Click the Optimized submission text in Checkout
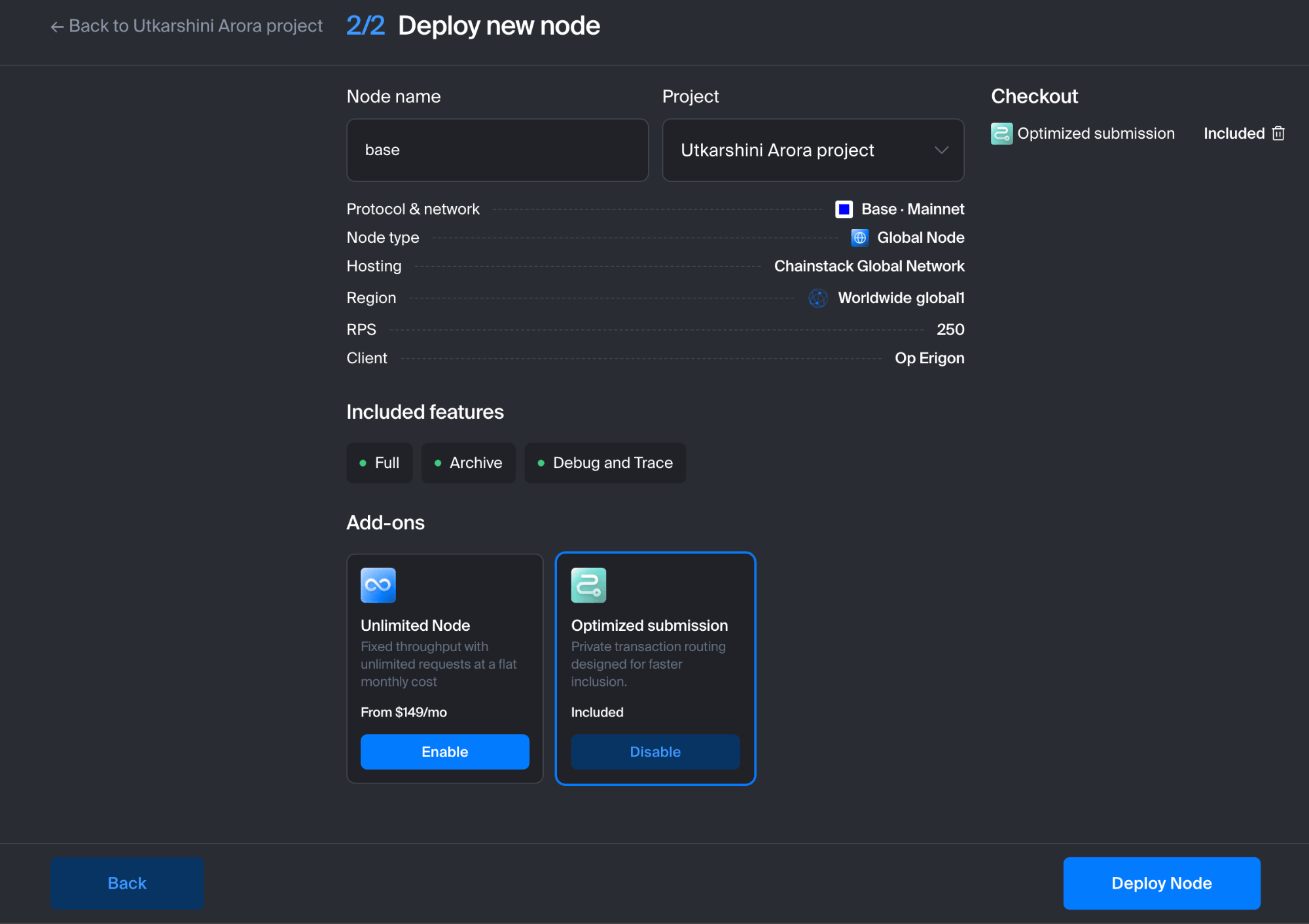Viewport: 1309px width, 924px height. (1096, 133)
